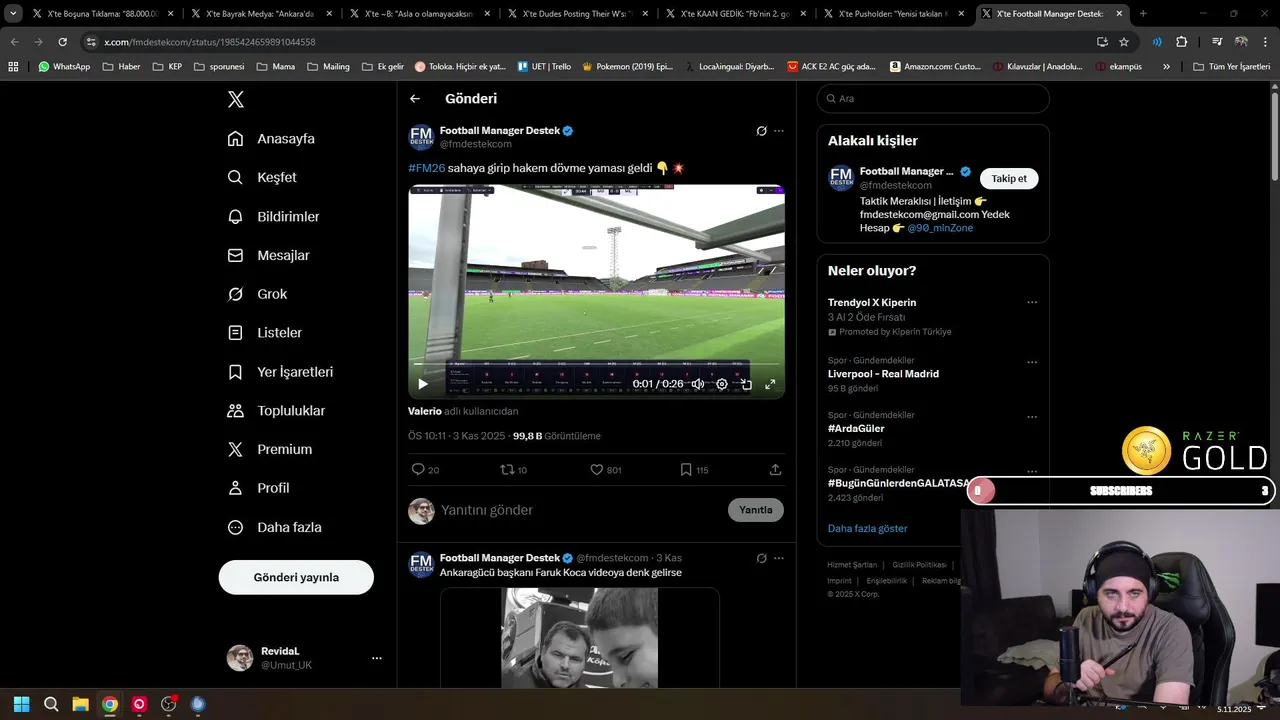Open Mesajlar messages
This screenshot has width=1280, height=720.
tap(268, 255)
